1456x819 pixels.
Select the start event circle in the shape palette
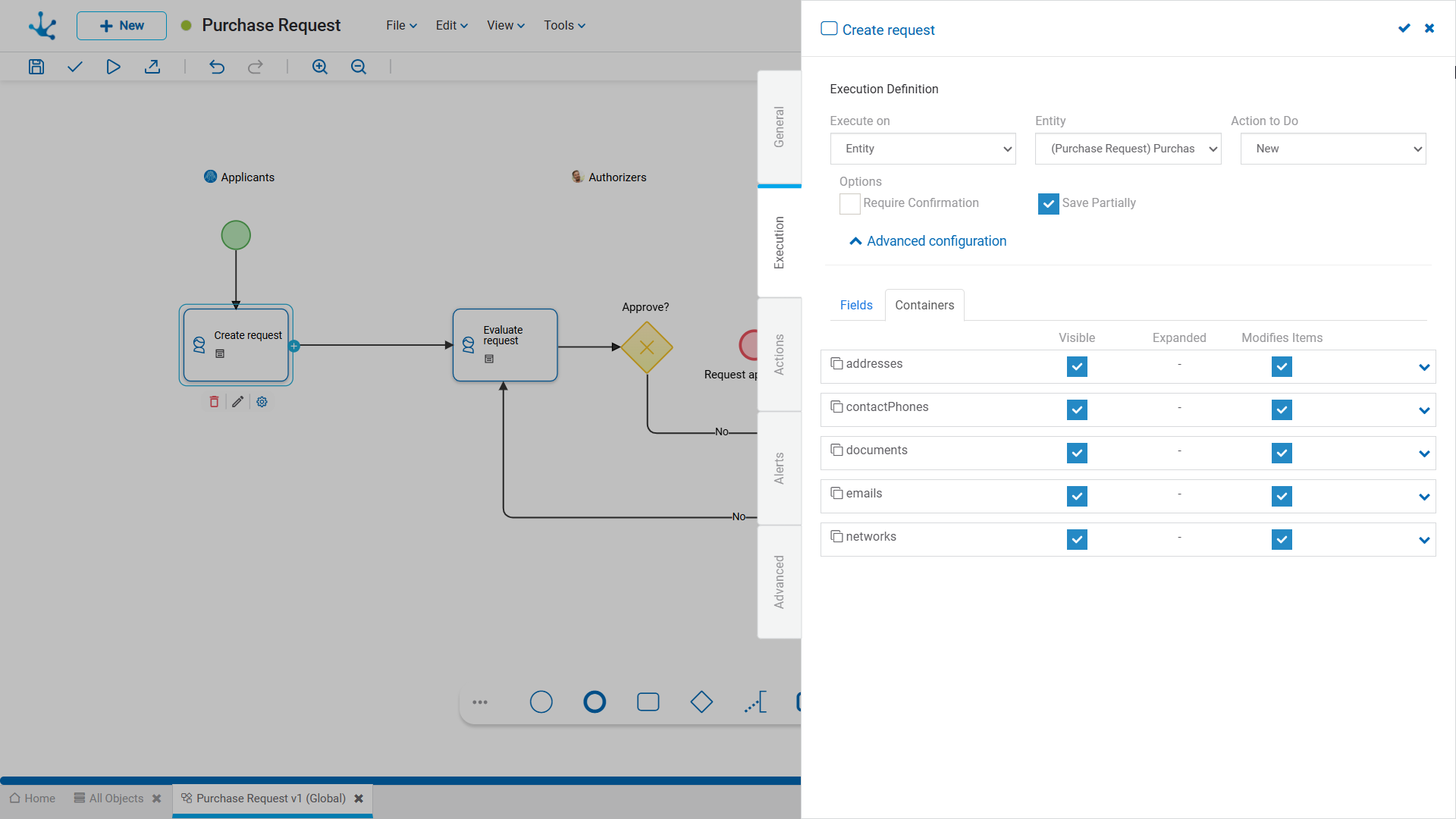(541, 702)
